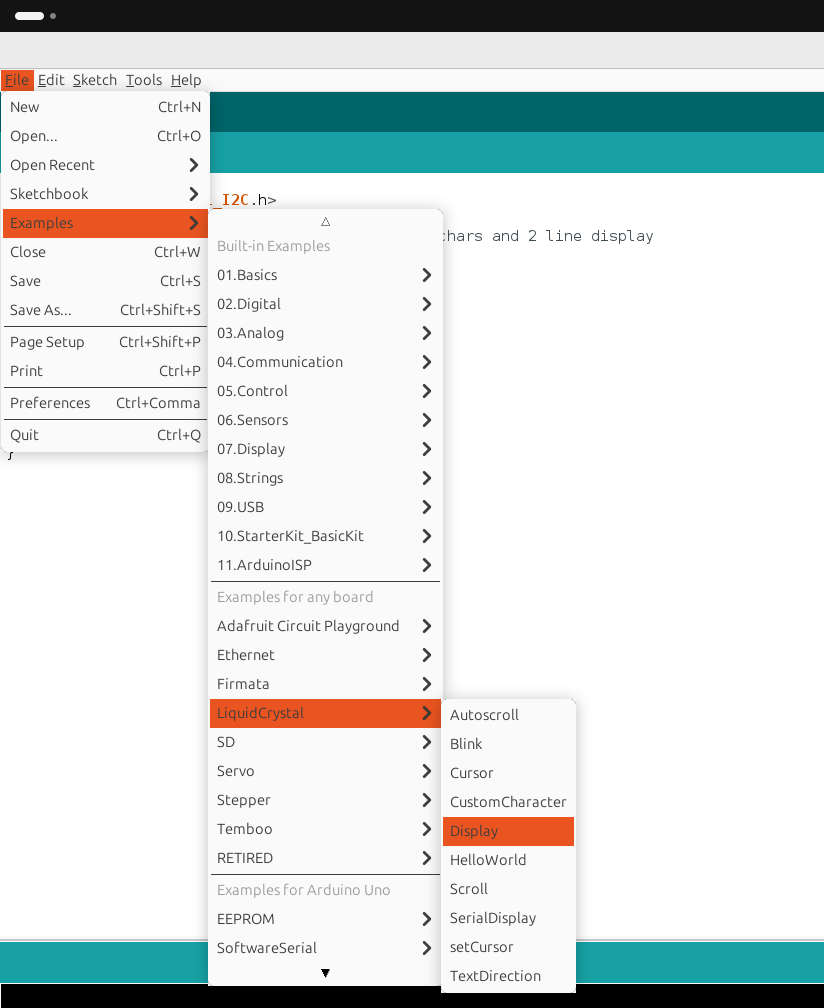Click the scroll-down triangle of Examples list
Viewport: 824px width, 1008px height.
point(325,973)
